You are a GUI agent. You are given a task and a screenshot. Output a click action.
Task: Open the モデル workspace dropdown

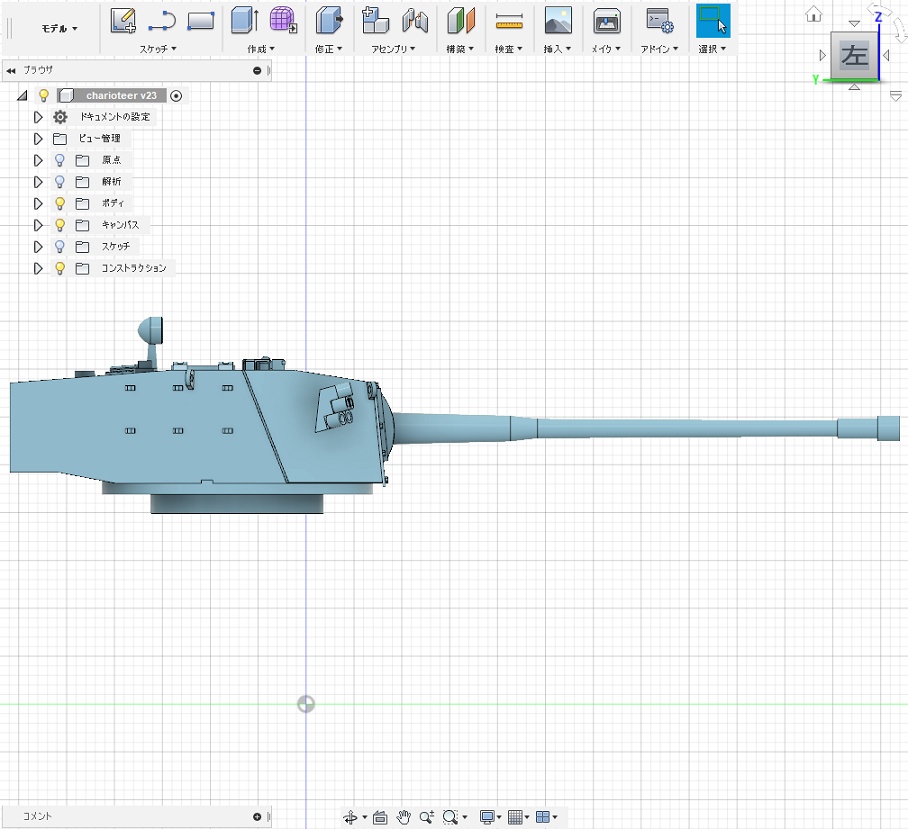coord(59,29)
